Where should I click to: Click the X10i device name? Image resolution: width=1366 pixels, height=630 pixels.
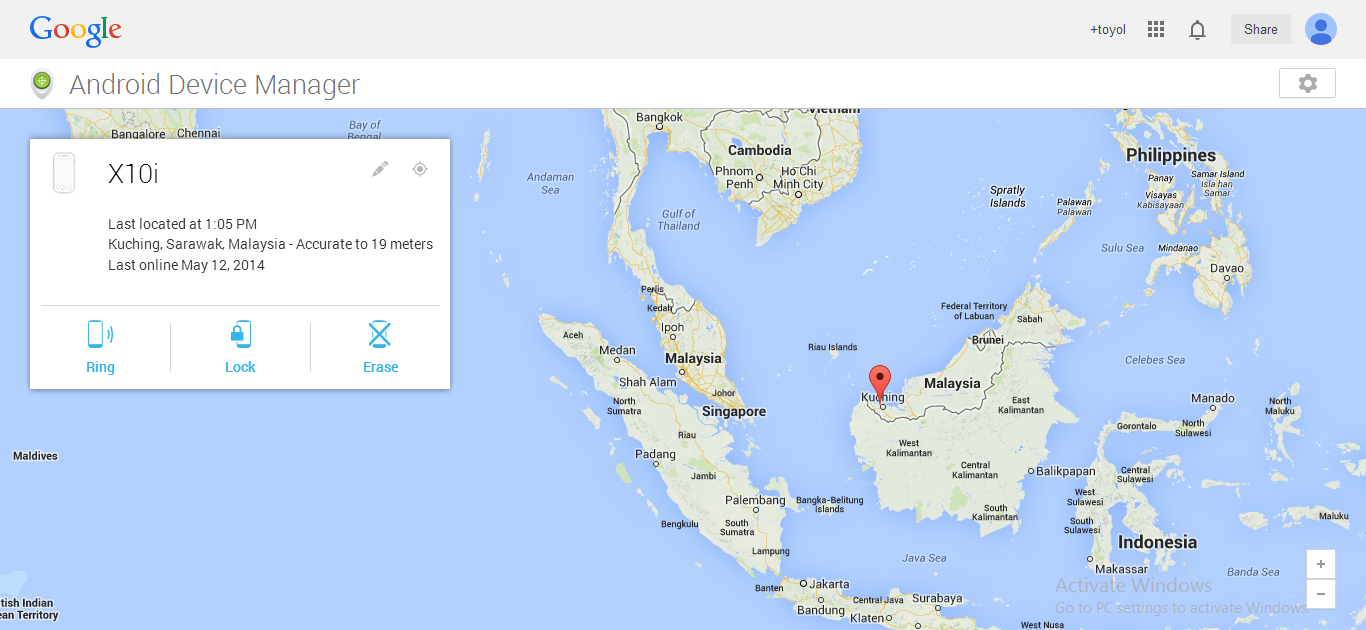[133, 174]
